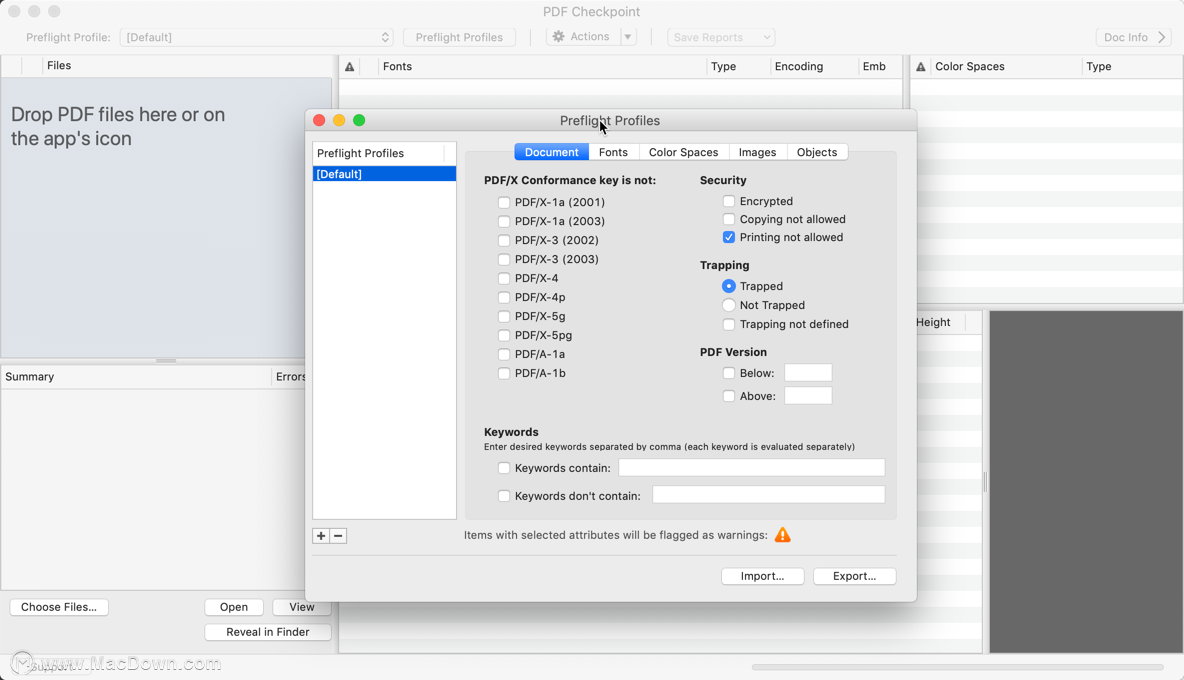
Task: Enable PDF Version Above checkbox
Action: 729,395
